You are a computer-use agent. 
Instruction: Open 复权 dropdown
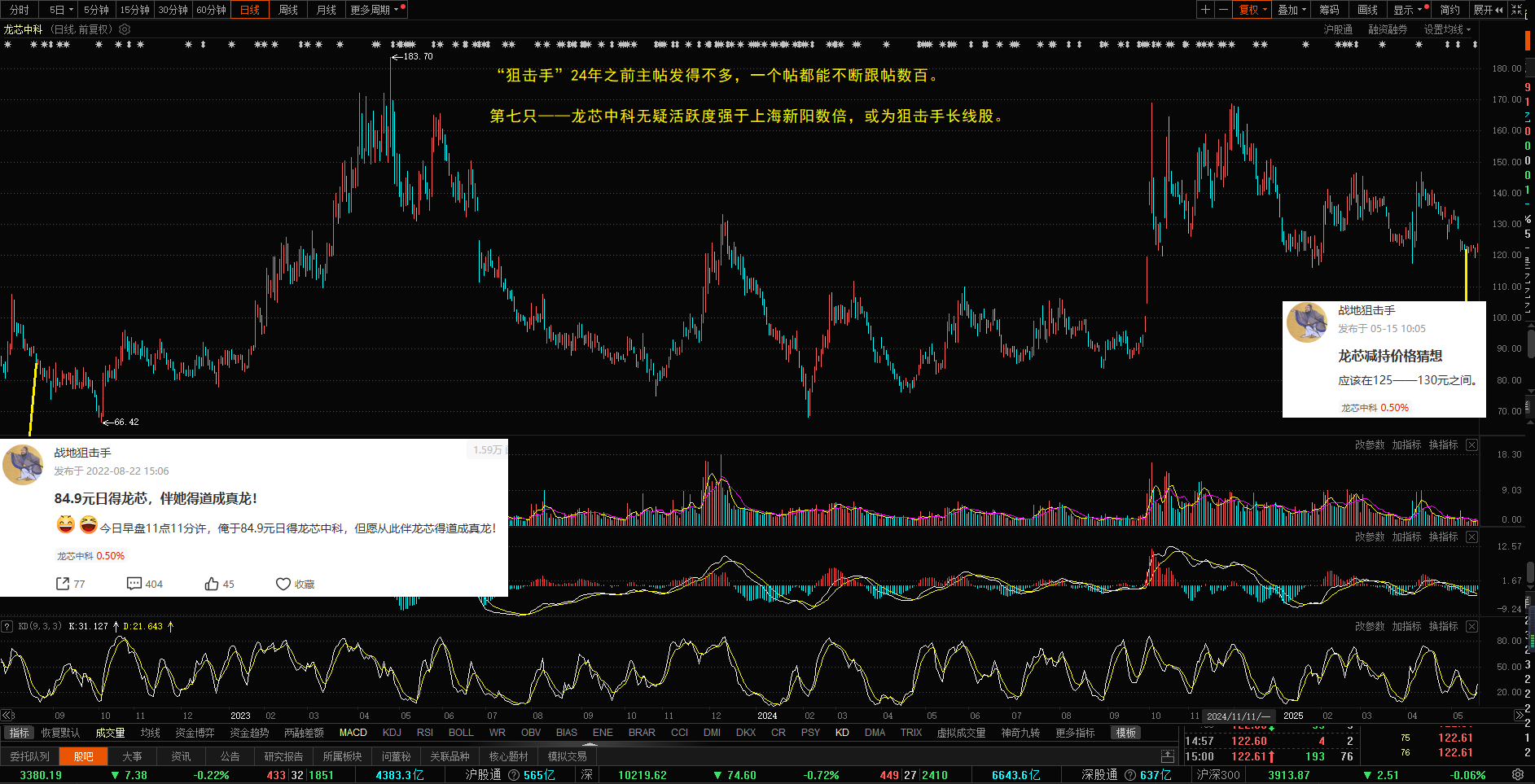(1252, 10)
